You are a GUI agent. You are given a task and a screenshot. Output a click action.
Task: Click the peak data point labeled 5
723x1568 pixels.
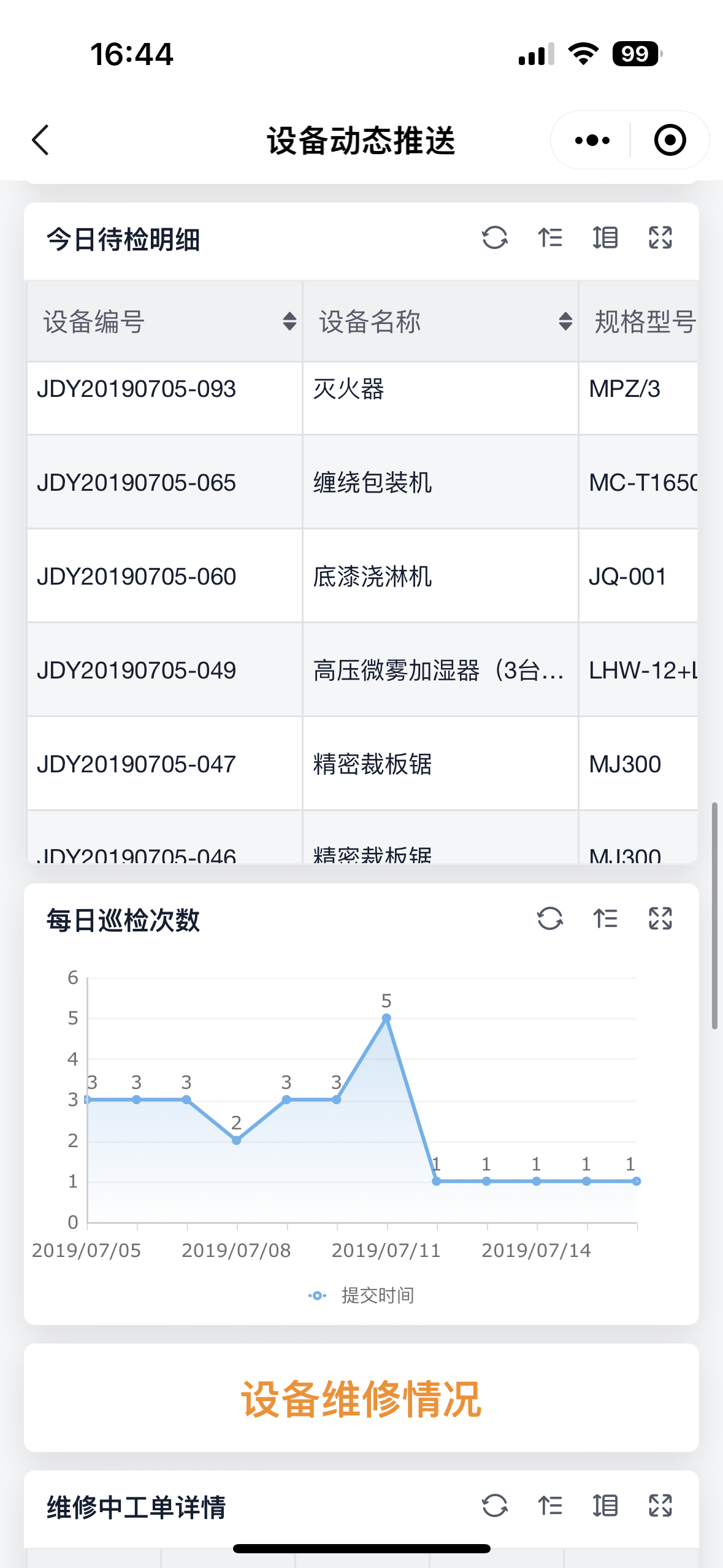[386, 1018]
